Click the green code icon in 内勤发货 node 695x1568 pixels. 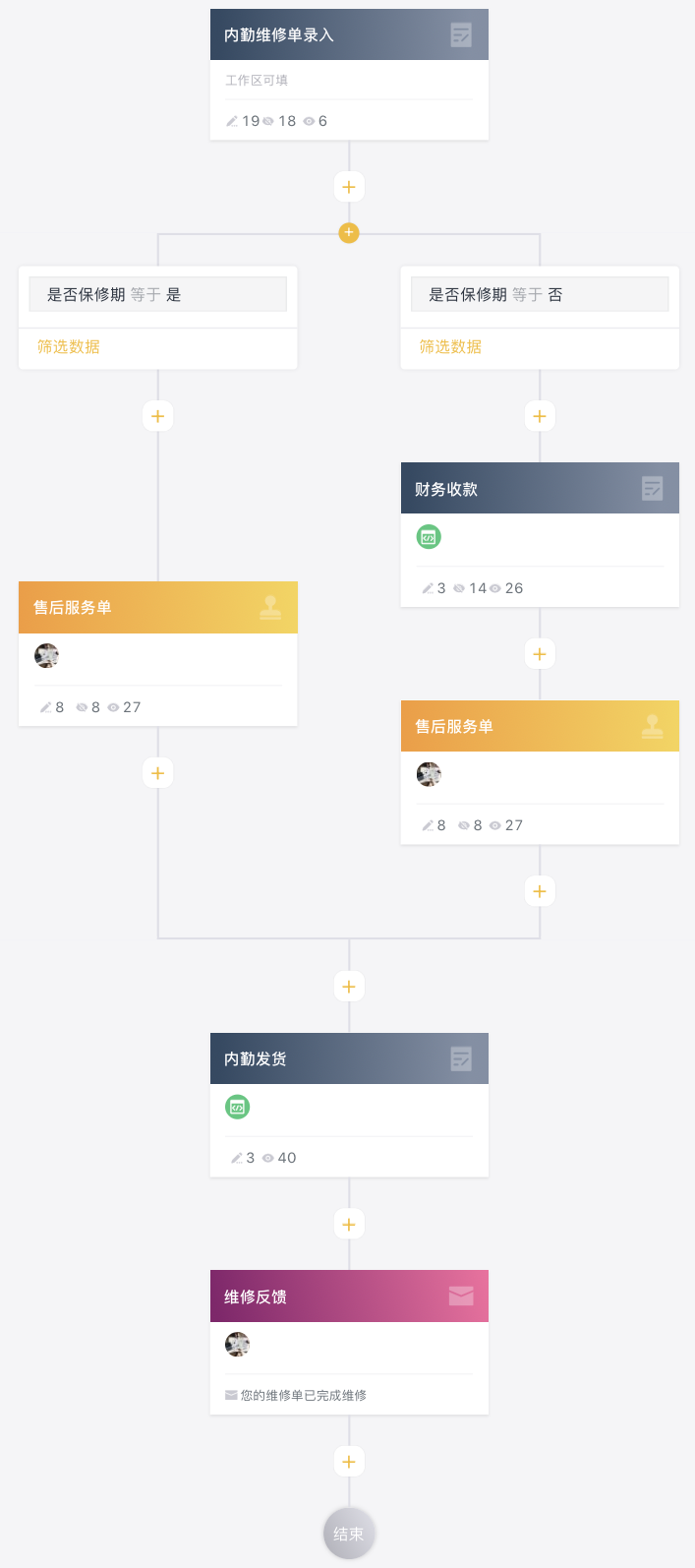point(237,1107)
